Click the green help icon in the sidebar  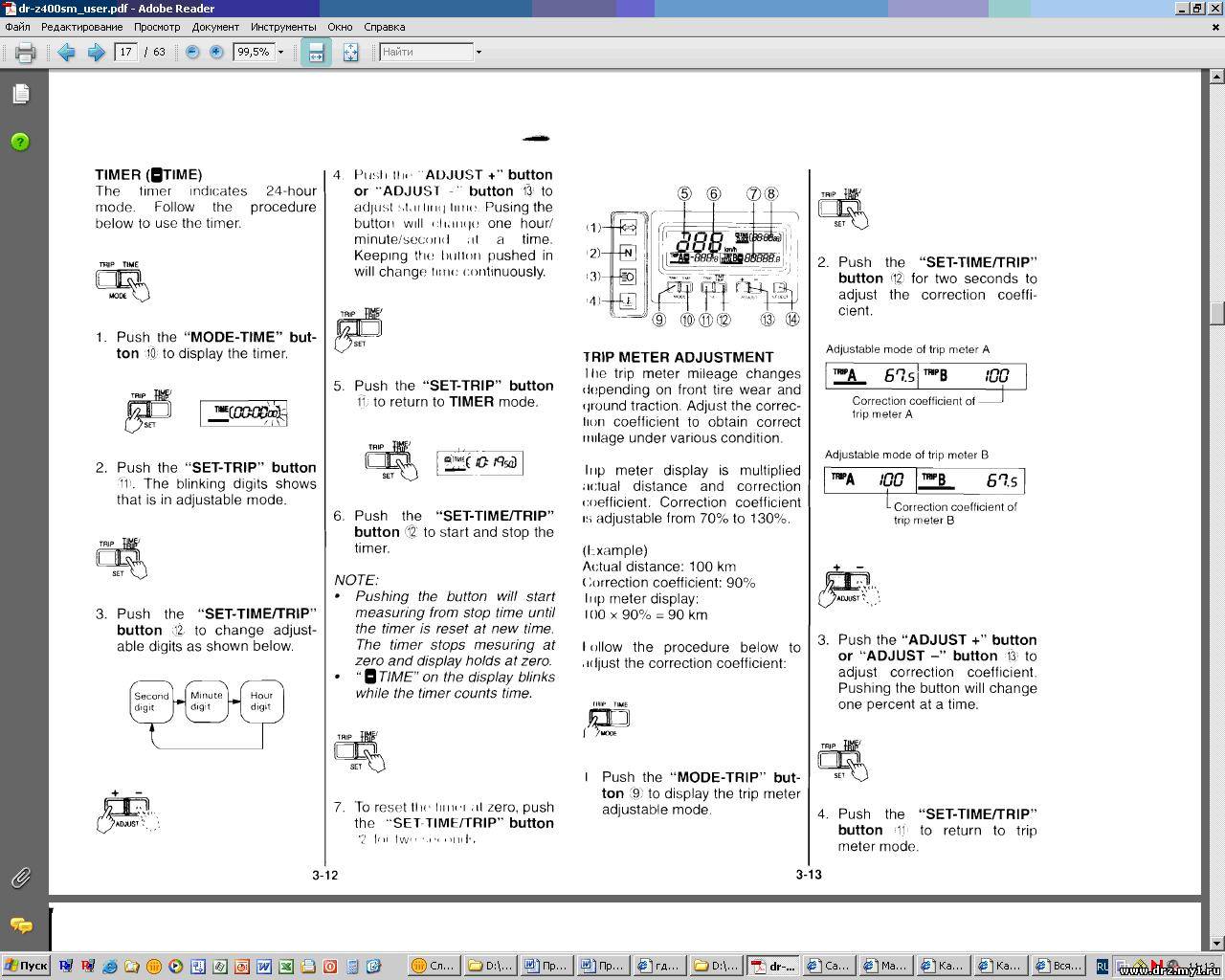pos(20,142)
